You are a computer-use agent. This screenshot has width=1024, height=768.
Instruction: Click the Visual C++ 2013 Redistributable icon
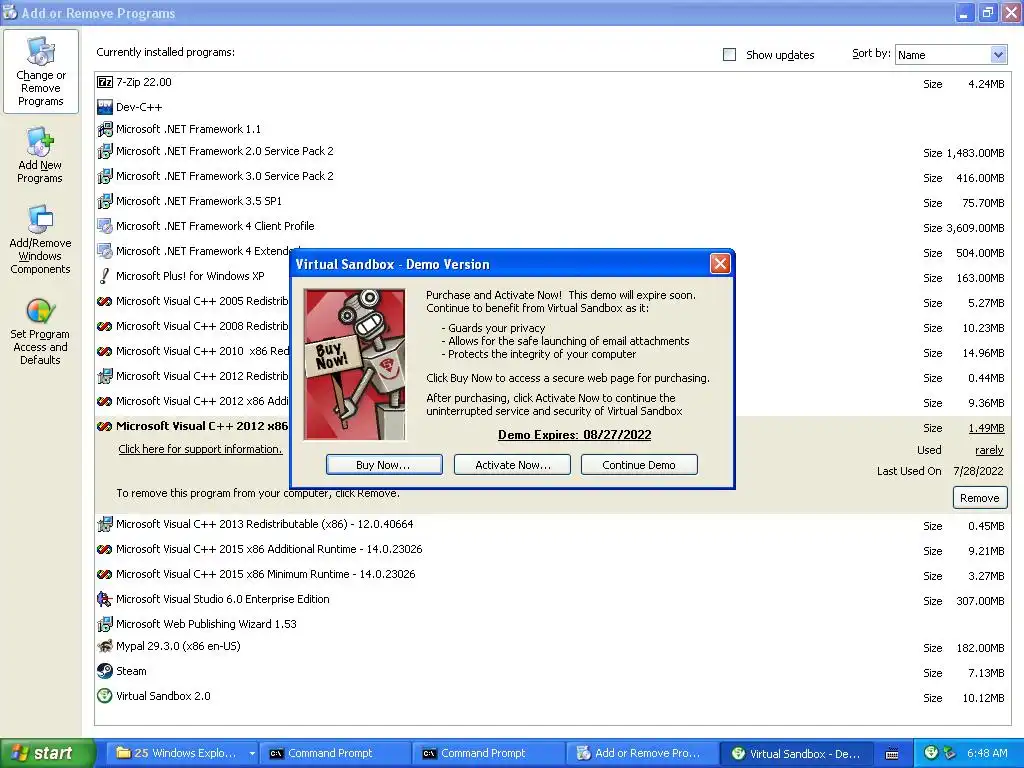[x=104, y=524]
